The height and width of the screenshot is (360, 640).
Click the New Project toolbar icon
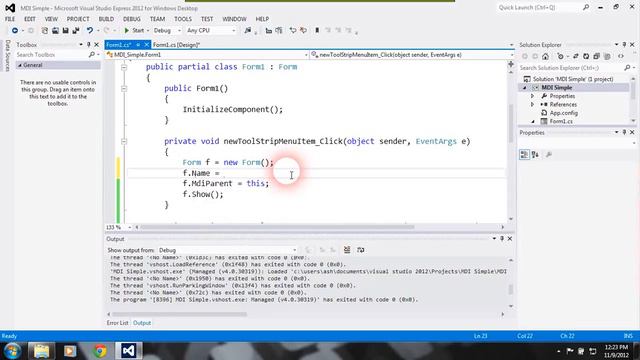click(x=44, y=31)
